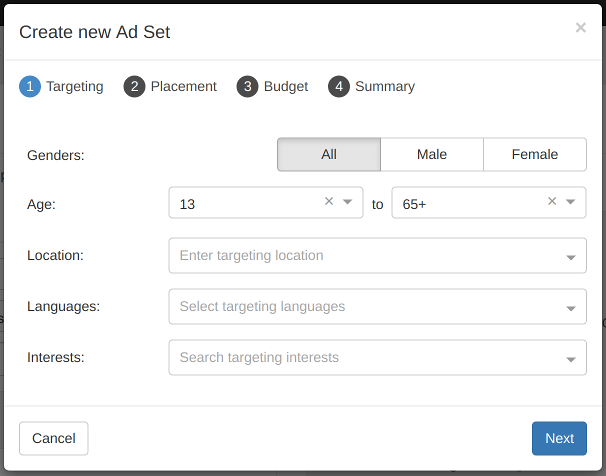606x476 pixels.
Task: Click the step 4 Summary circle icon
Action: [x=338, y=87]
